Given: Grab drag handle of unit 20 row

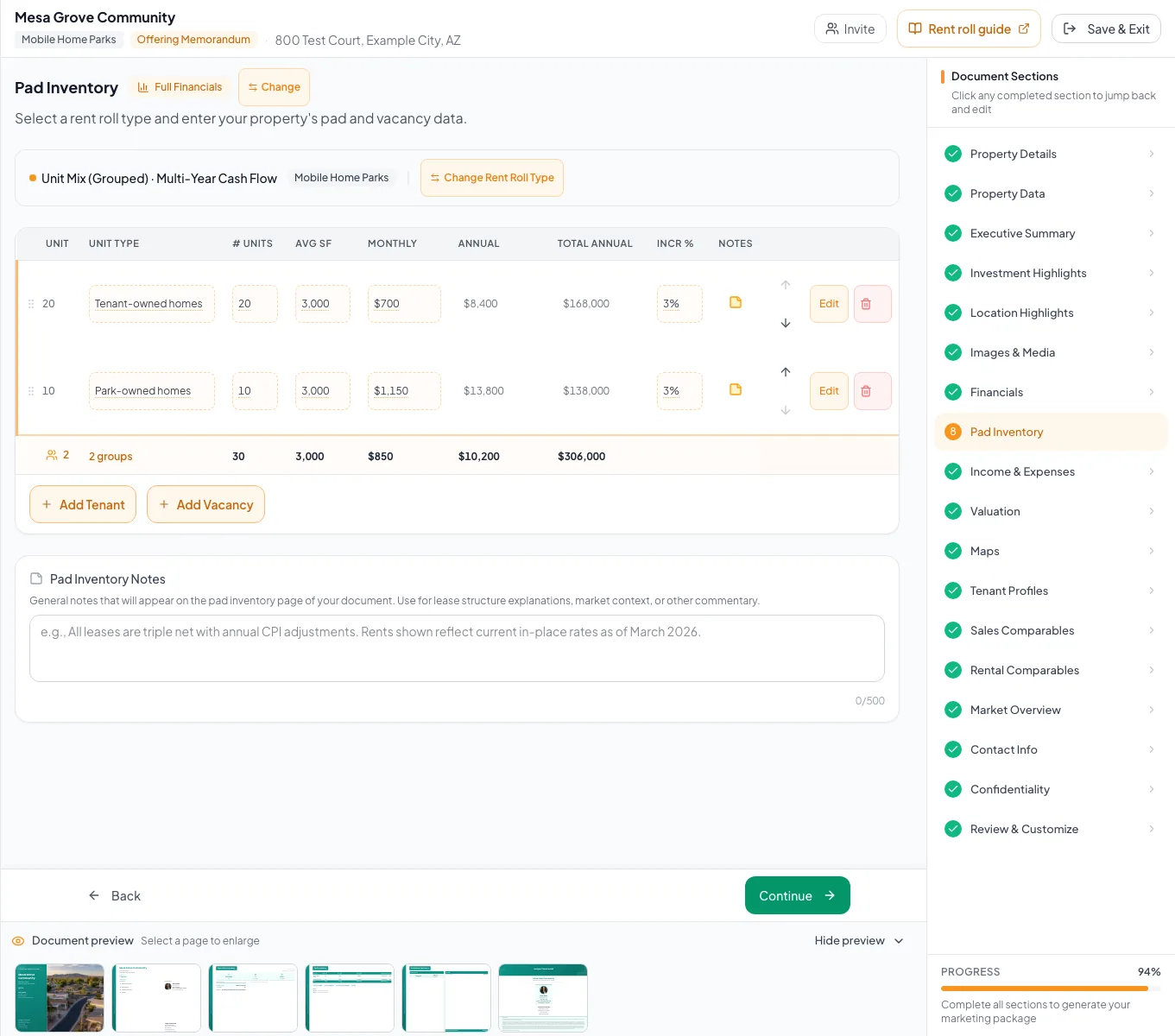Looking at the screenshot, I should pos(31,304).
